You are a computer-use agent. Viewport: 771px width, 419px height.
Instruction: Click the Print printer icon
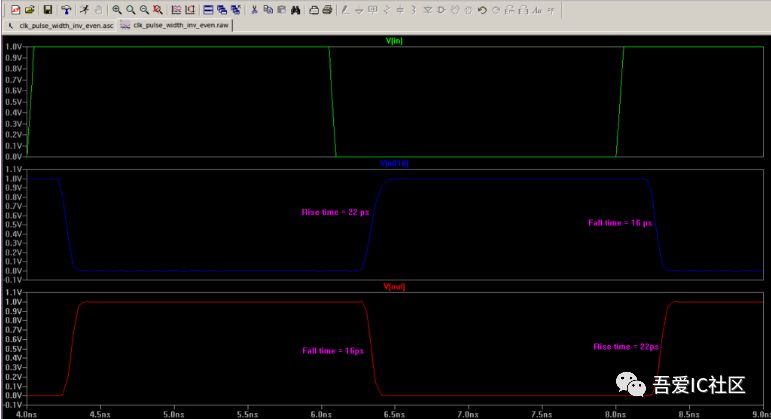click(327, 9)
